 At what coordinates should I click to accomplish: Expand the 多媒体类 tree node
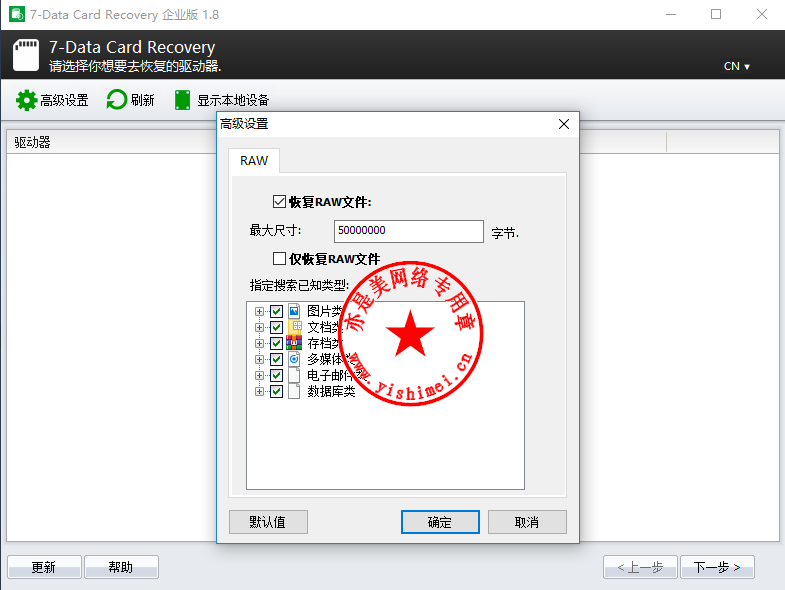coord(259,360)
